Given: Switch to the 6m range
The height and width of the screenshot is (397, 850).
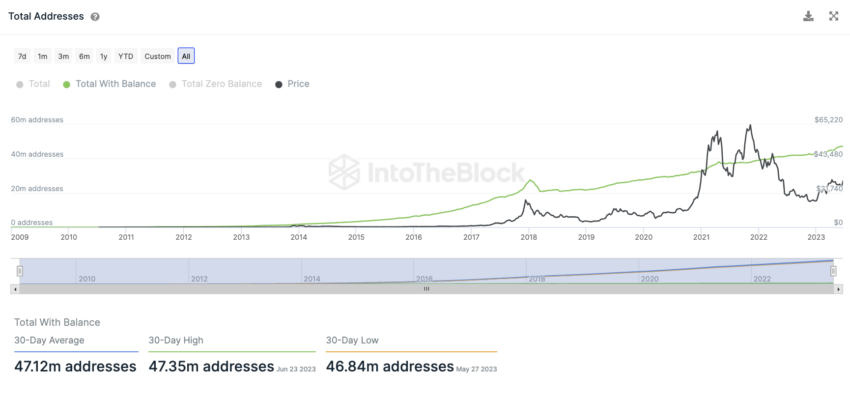Looking at the screenshot, I should [84, 56].
